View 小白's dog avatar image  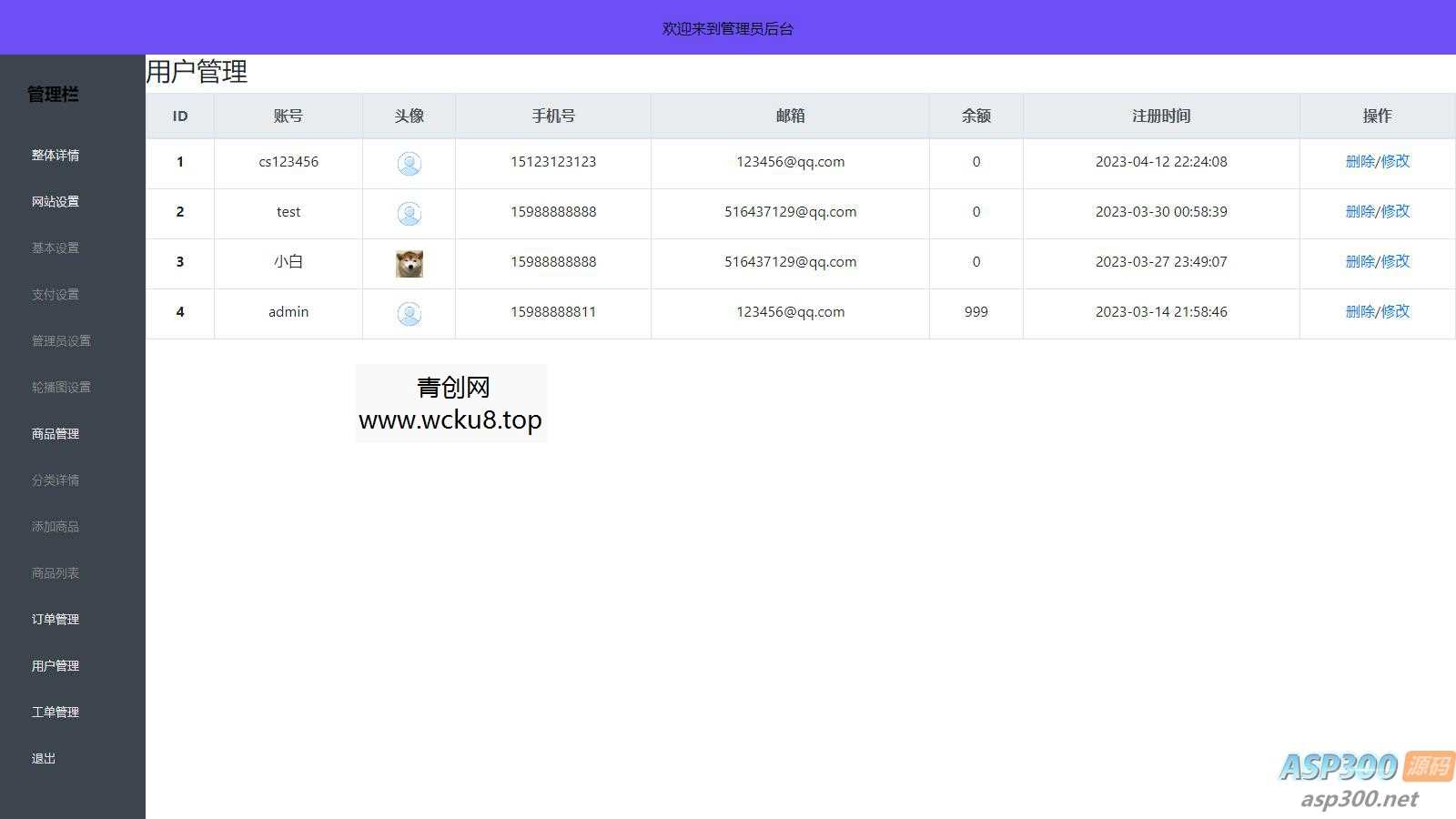point(408,263)
